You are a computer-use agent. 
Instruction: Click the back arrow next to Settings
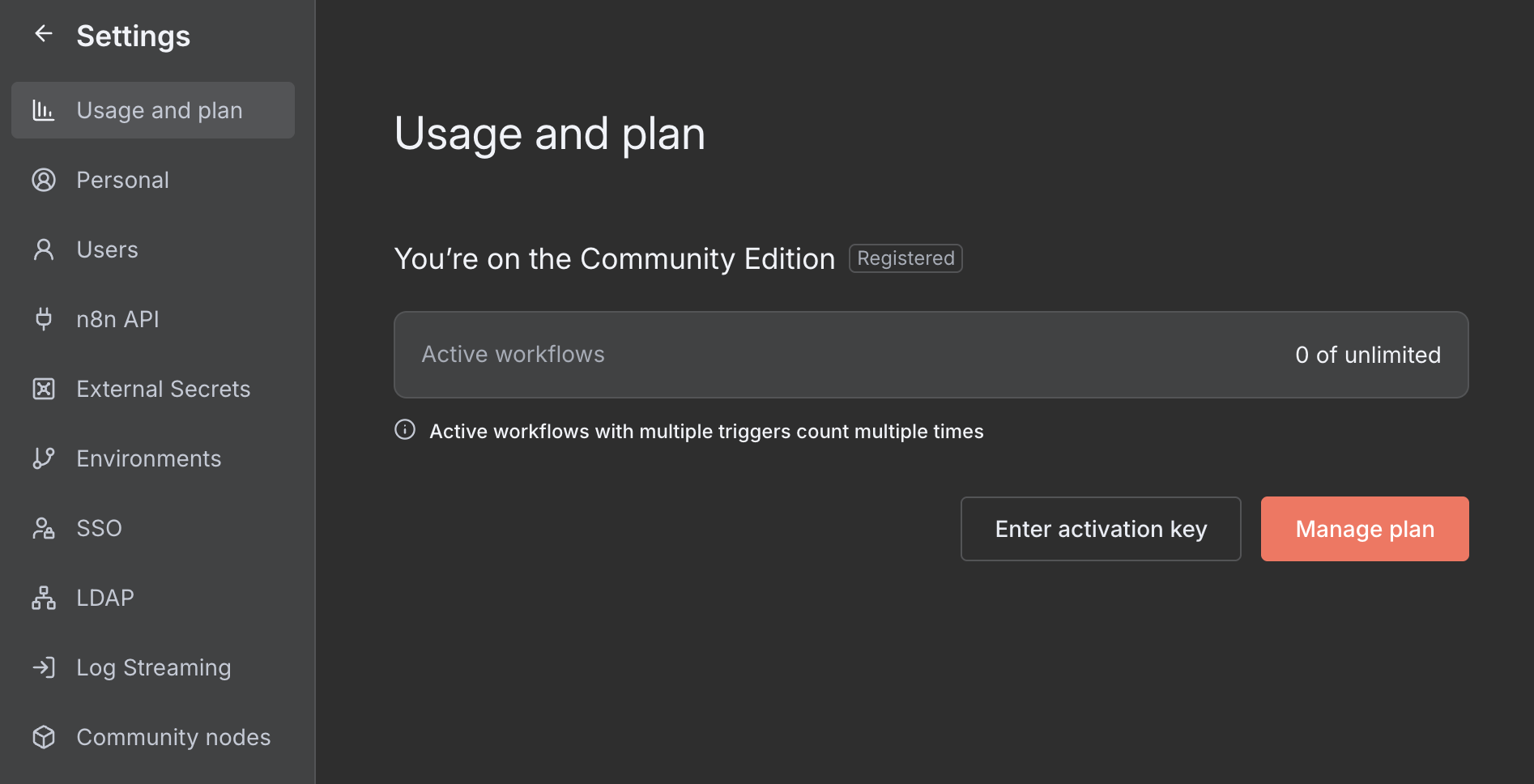pos(44,34)
